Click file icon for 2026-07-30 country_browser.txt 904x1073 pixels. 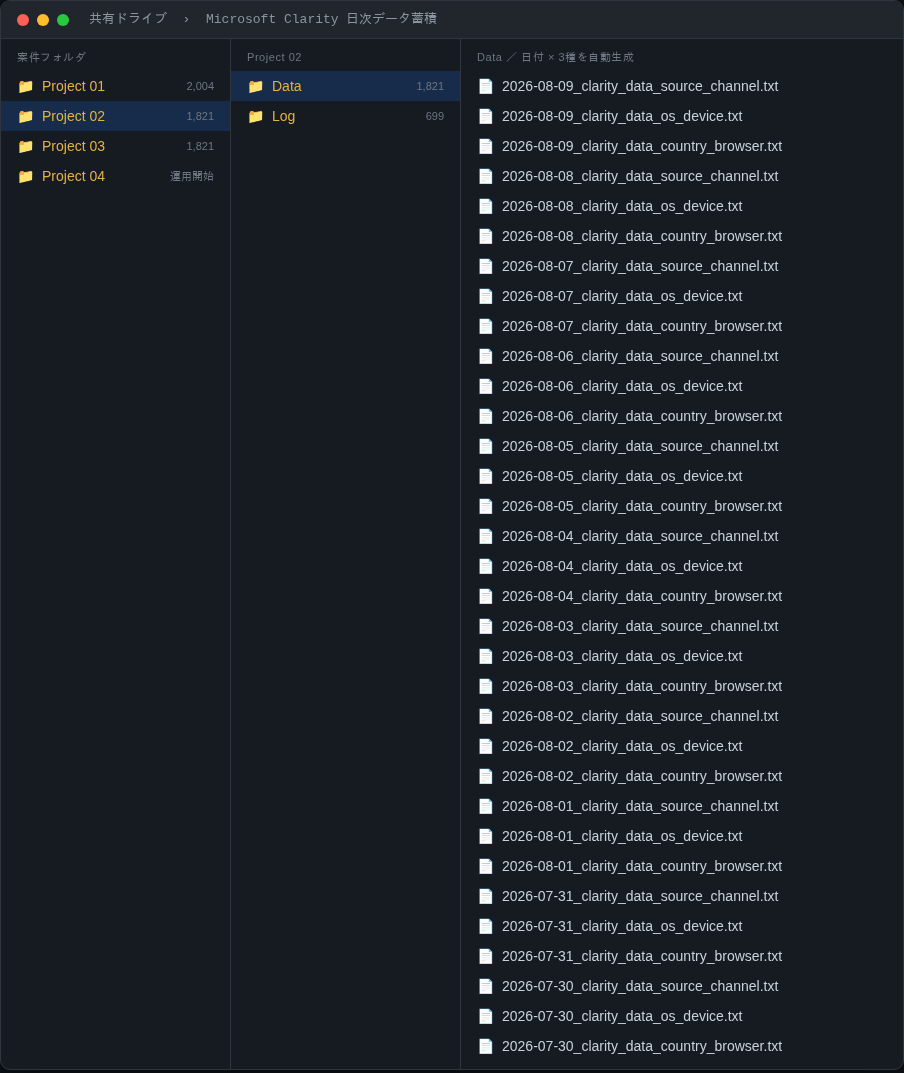(x=485, y=1046)
